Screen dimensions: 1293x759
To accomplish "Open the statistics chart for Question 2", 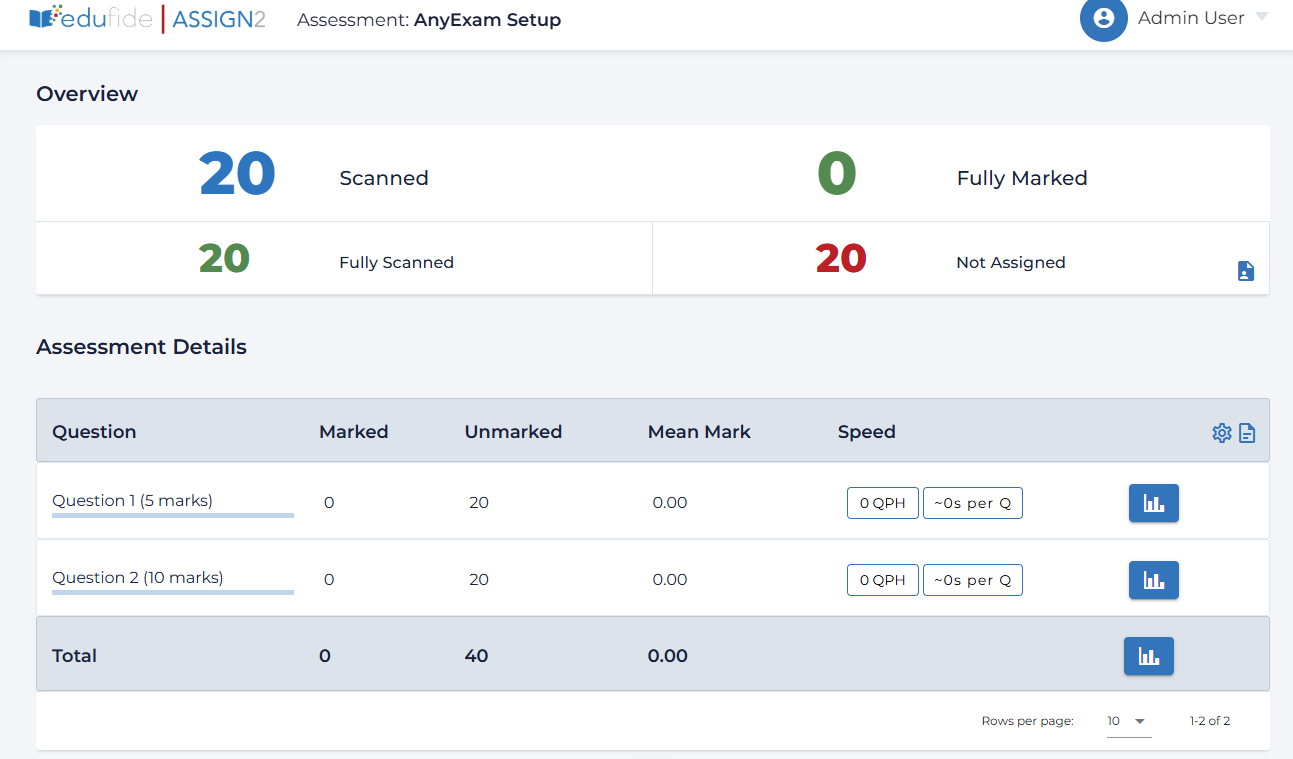I will [1153, 580].
